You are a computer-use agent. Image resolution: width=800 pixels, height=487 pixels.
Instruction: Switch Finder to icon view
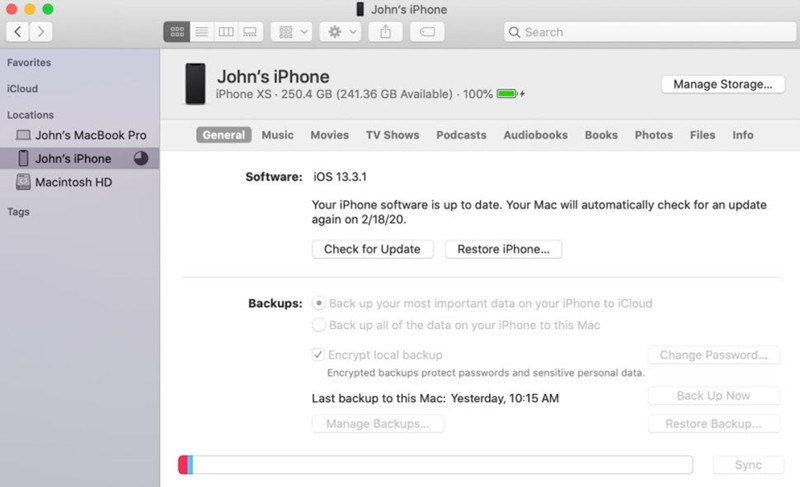click(177, 32)
